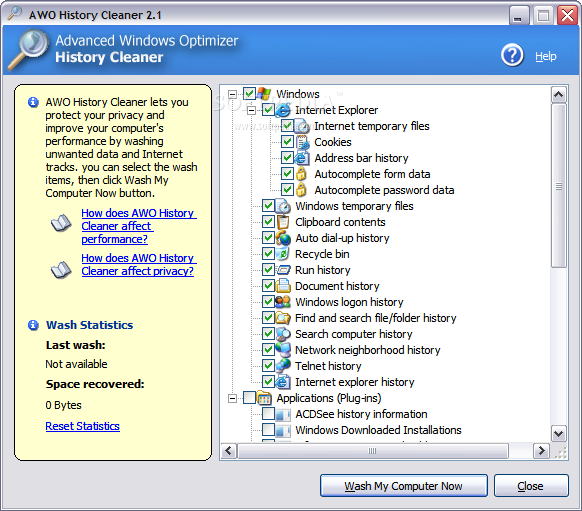Click the blue question mark Help icon
This screenshot has height=511, width=582.
point(512,56)
